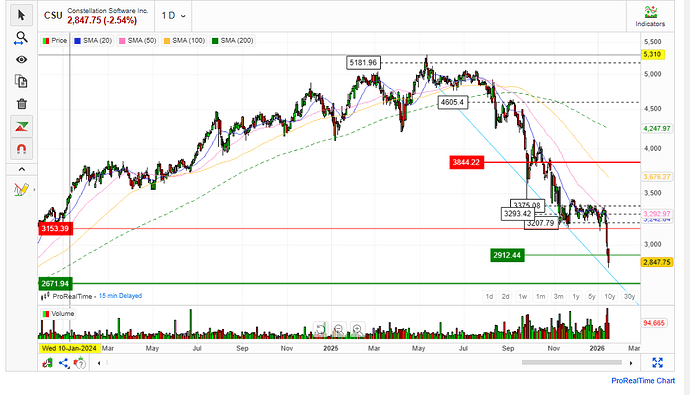This screenshot has height=395, width=690.
Task: Click the 5181.96 price annotation
Action: (x=363, y=63)
